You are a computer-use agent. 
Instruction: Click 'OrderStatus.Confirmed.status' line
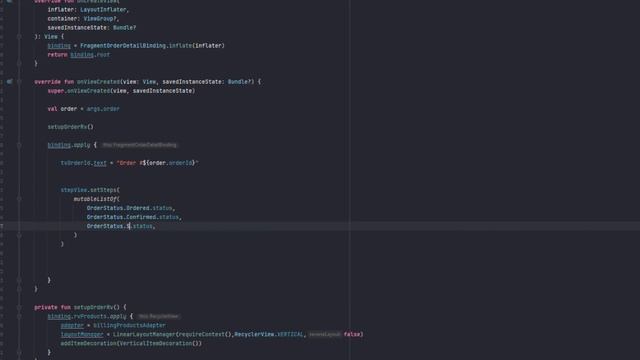click(134, 217)
